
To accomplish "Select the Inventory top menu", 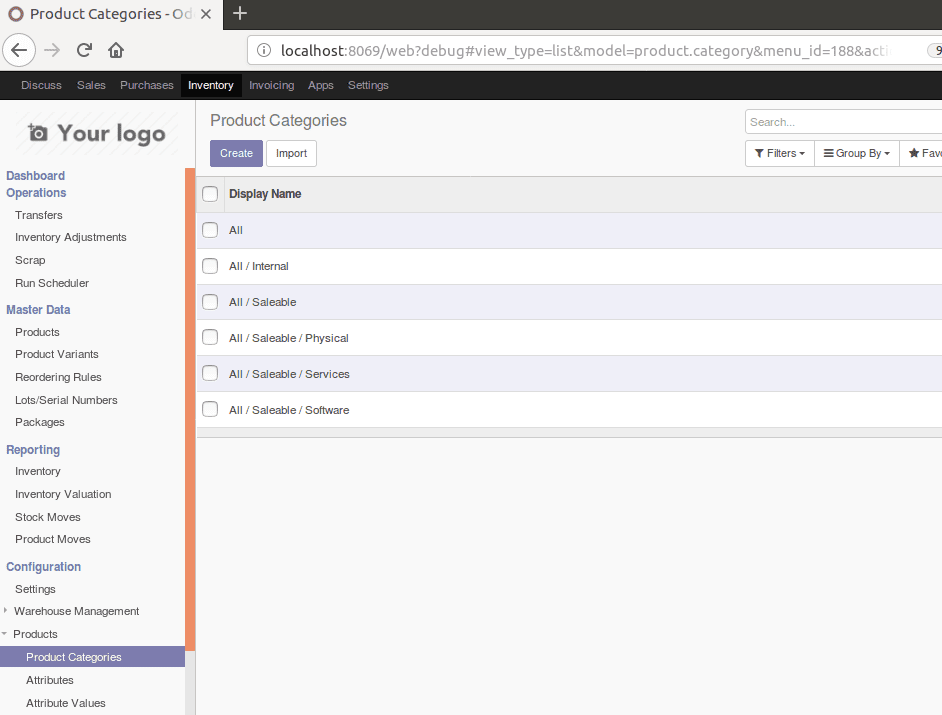I will [x=211, y=85].
